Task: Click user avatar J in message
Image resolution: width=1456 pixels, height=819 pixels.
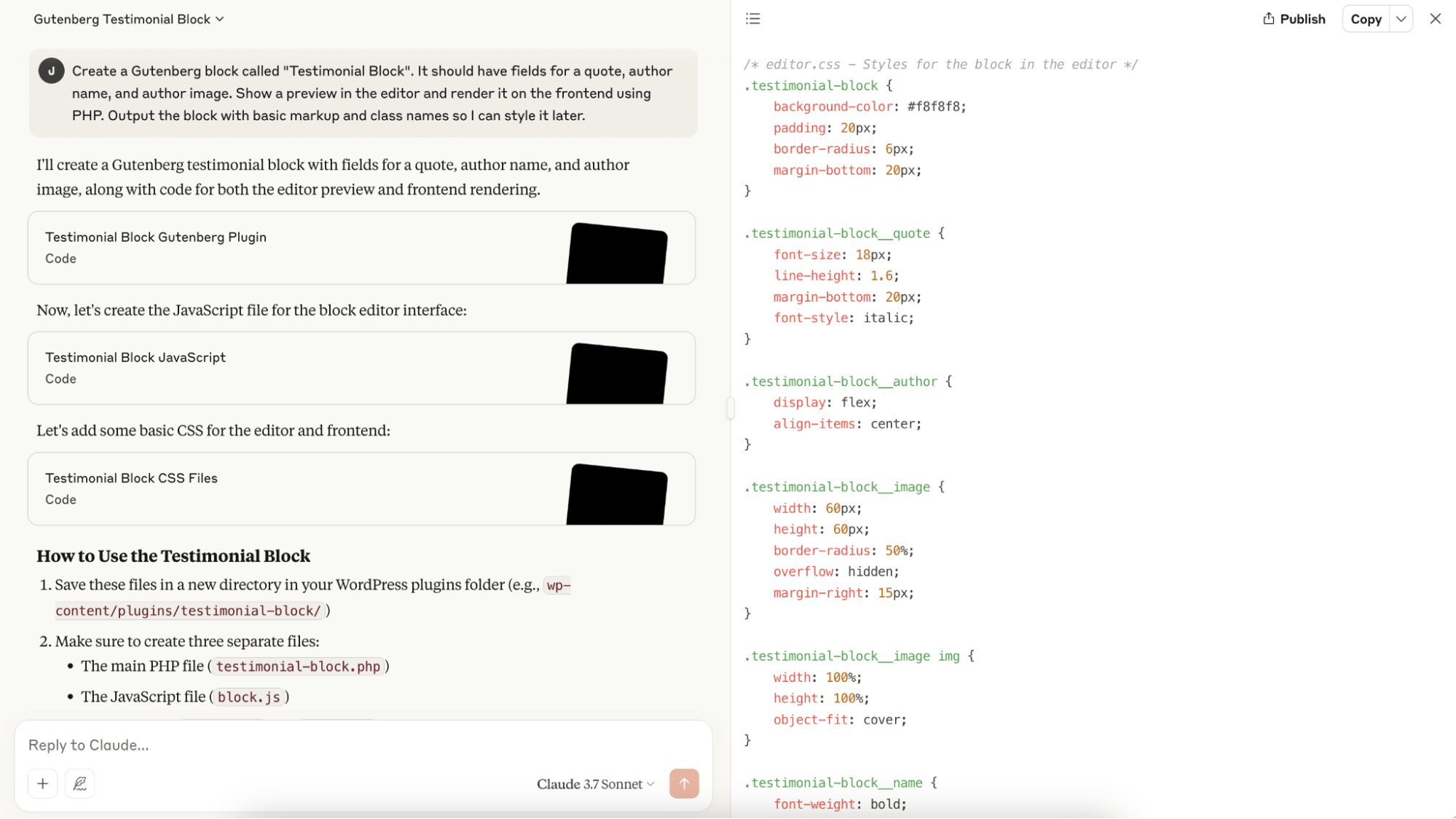Action: [x=51, y=71]
